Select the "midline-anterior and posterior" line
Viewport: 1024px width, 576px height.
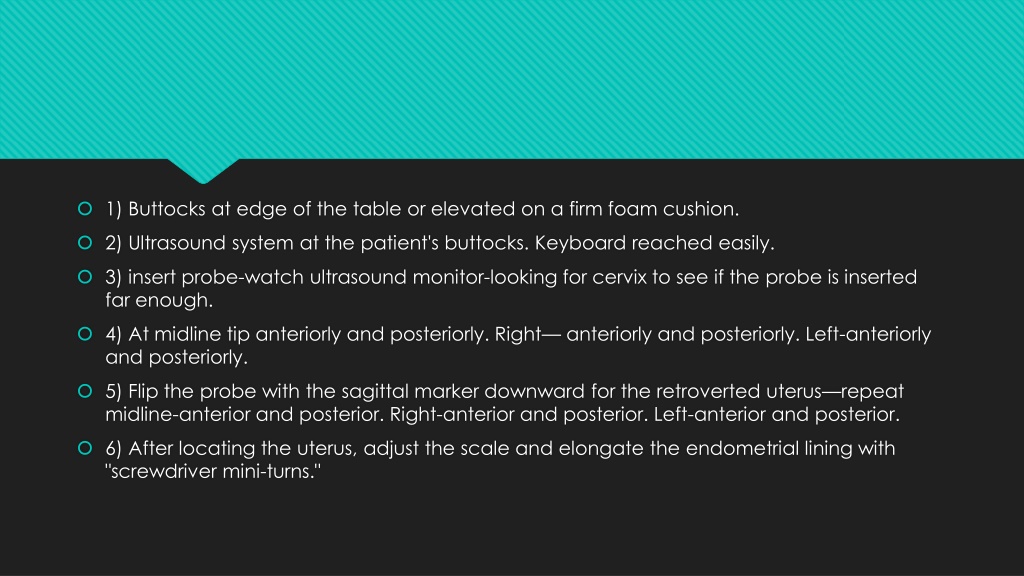click(502, 415)
